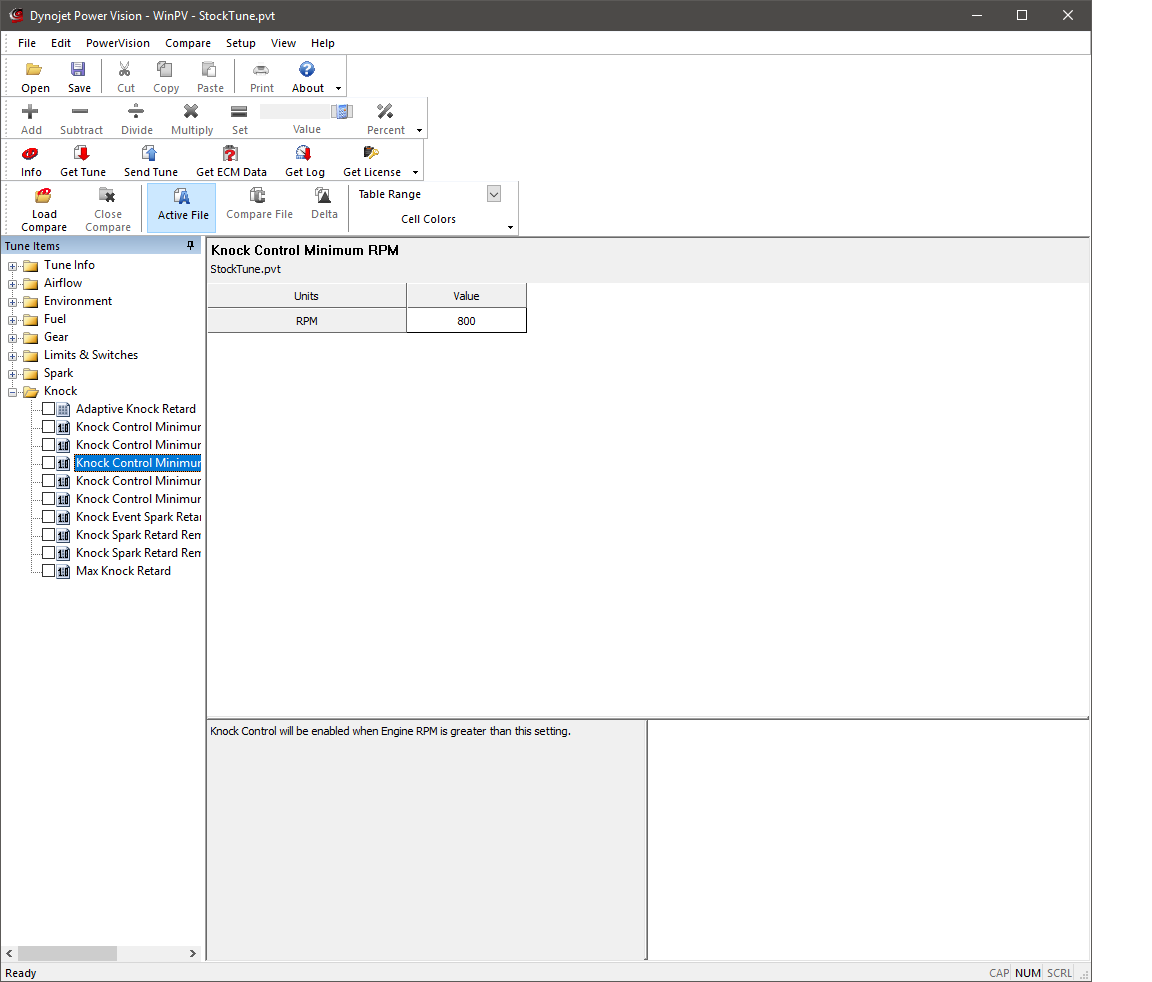Click the Tune Items horizontal scrollbar thumb
Image resolution: width=1152 pixels, height=982 pixels.
(x=67, y=954)
